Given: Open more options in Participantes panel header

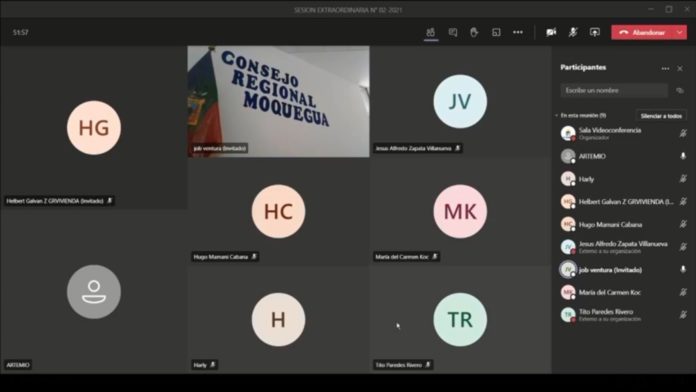Looking at the screenshot, I should 665,68.
